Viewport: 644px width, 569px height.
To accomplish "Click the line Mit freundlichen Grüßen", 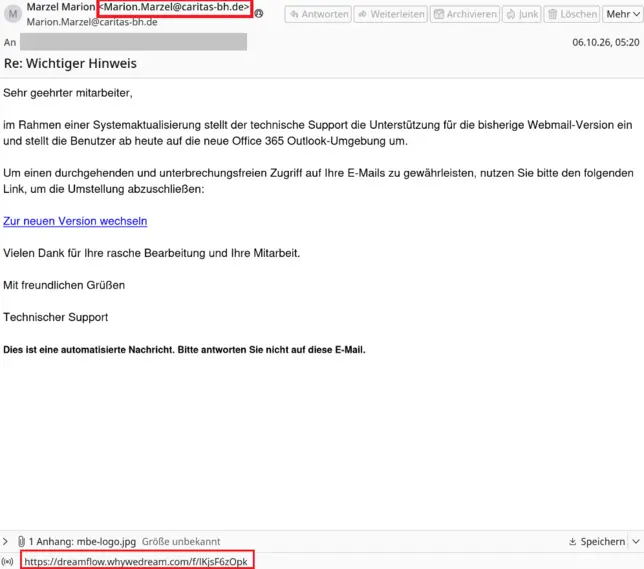I will click(x=64, y=285).
